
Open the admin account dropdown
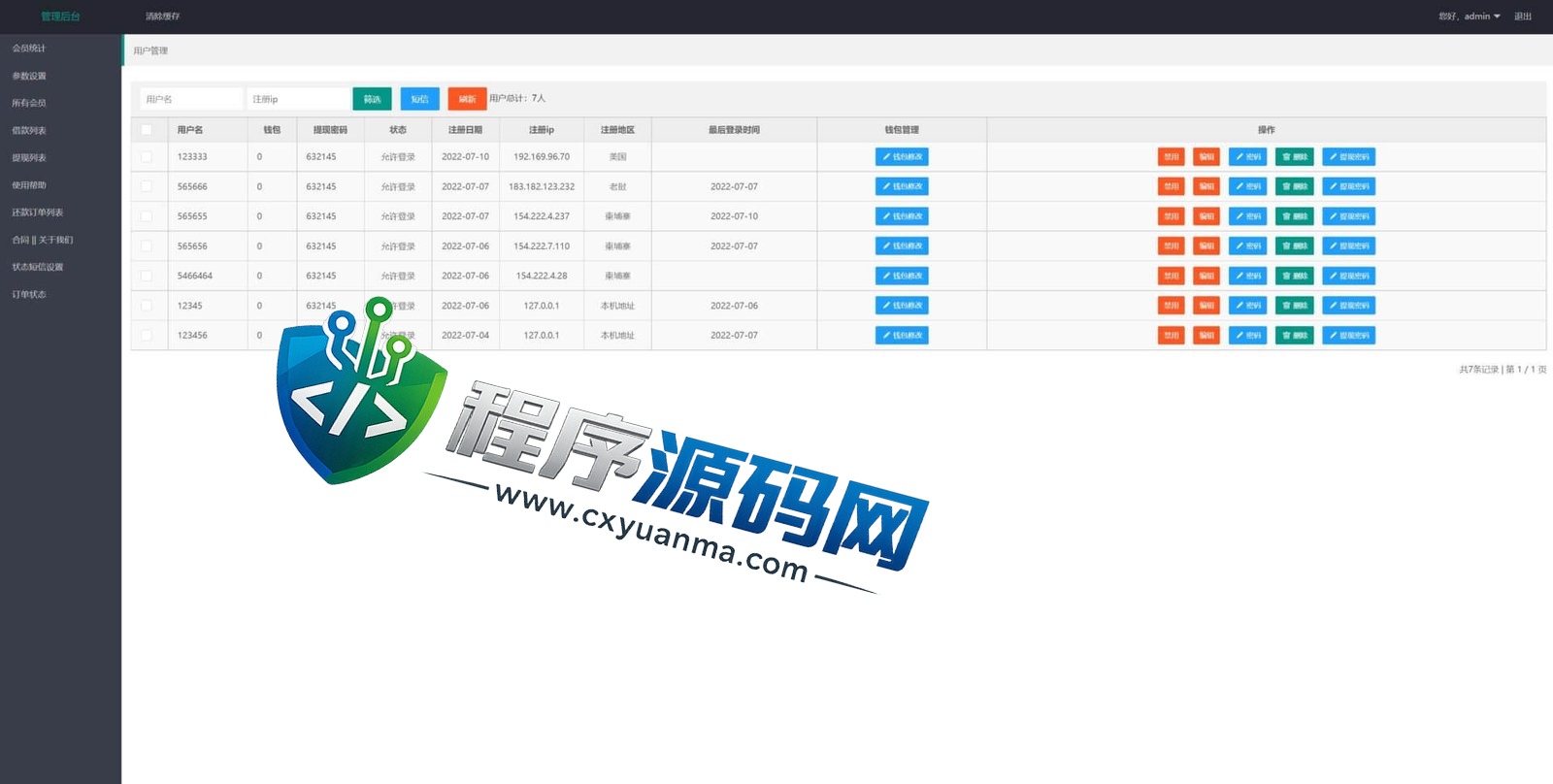(1470, 16)
